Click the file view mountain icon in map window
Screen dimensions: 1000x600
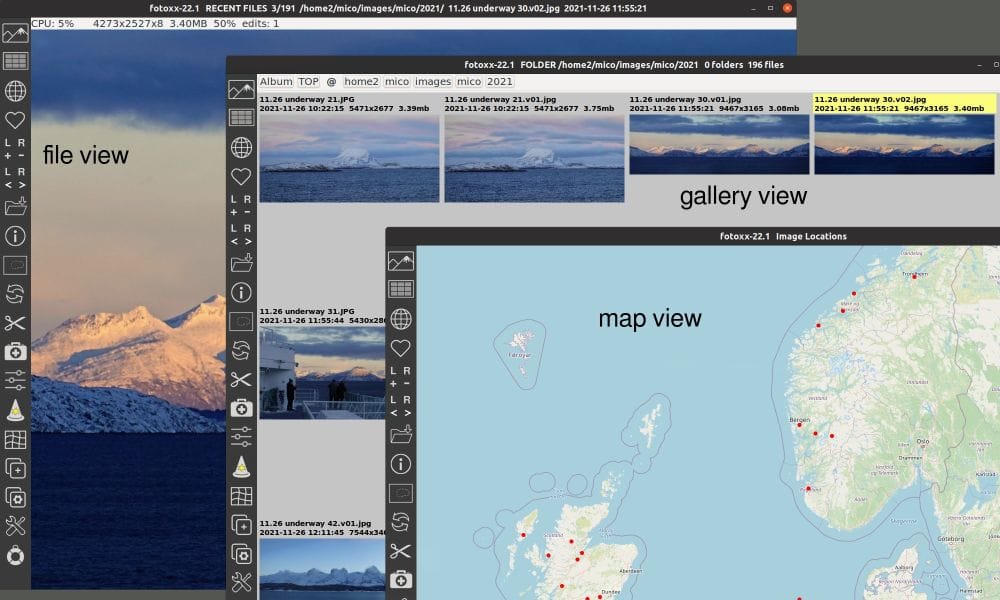pos(401,261)
